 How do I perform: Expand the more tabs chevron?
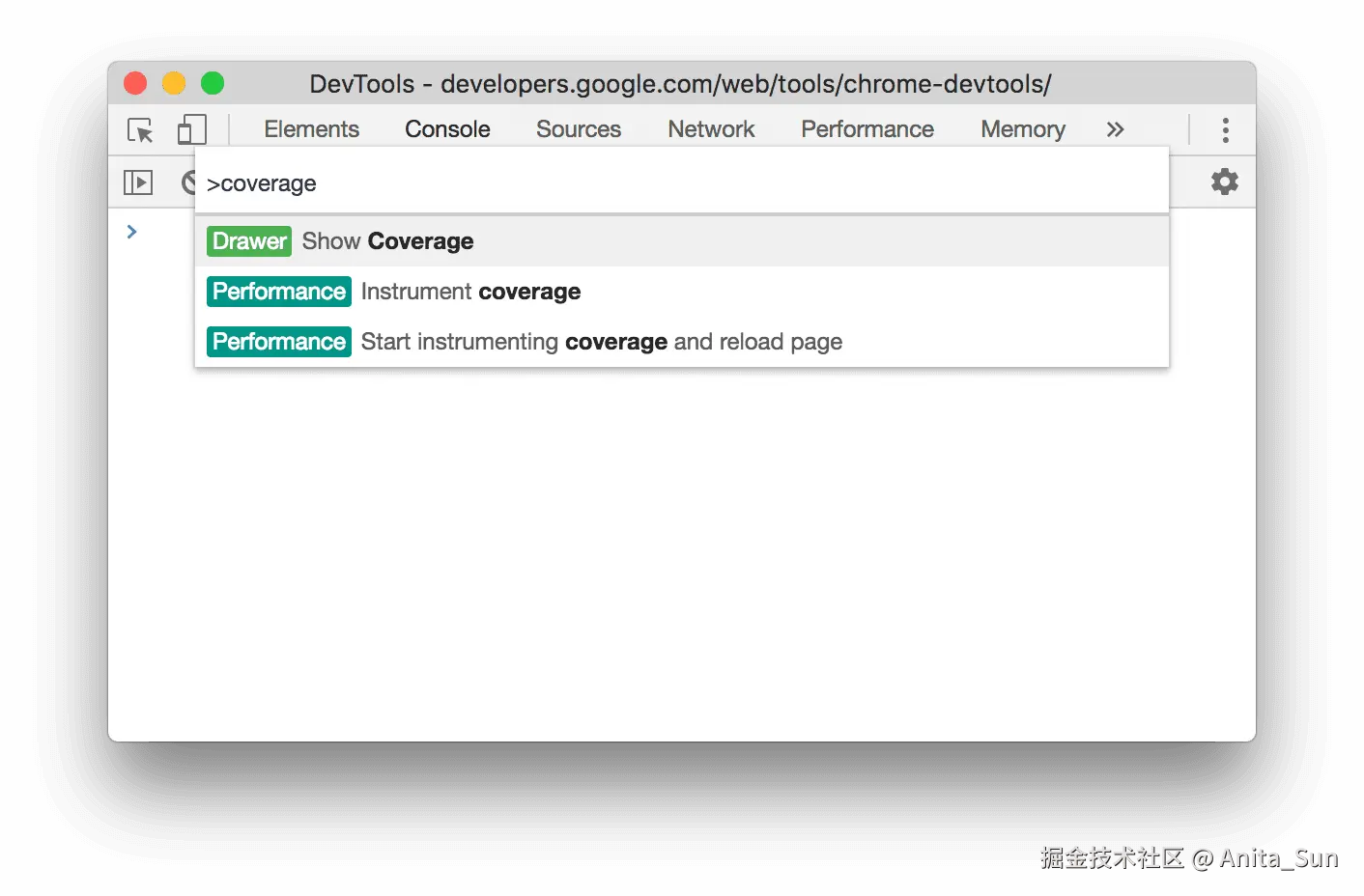click(1116, 129)
